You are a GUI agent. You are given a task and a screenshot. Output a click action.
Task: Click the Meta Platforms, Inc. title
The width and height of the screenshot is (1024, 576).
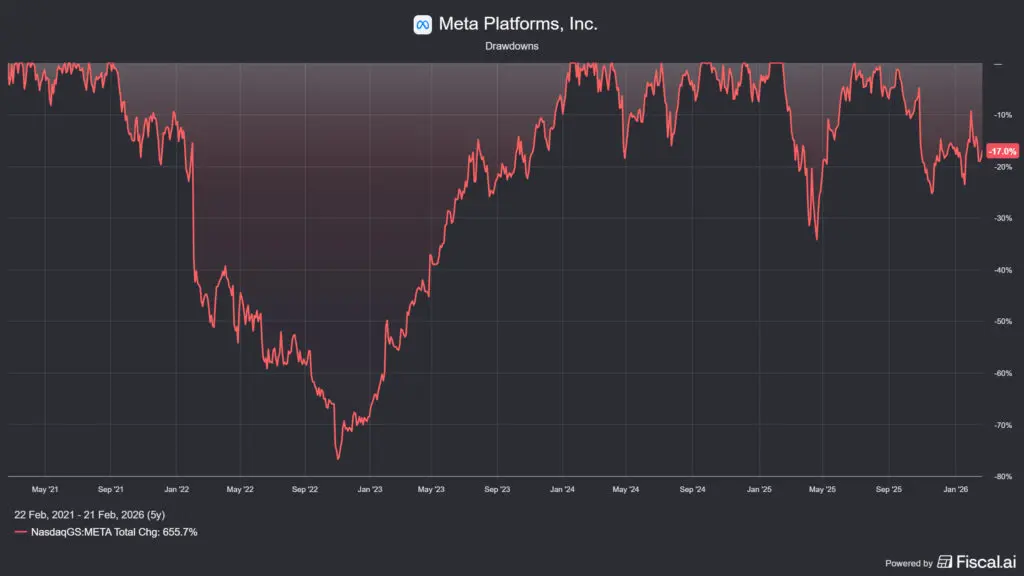point(518,24)
